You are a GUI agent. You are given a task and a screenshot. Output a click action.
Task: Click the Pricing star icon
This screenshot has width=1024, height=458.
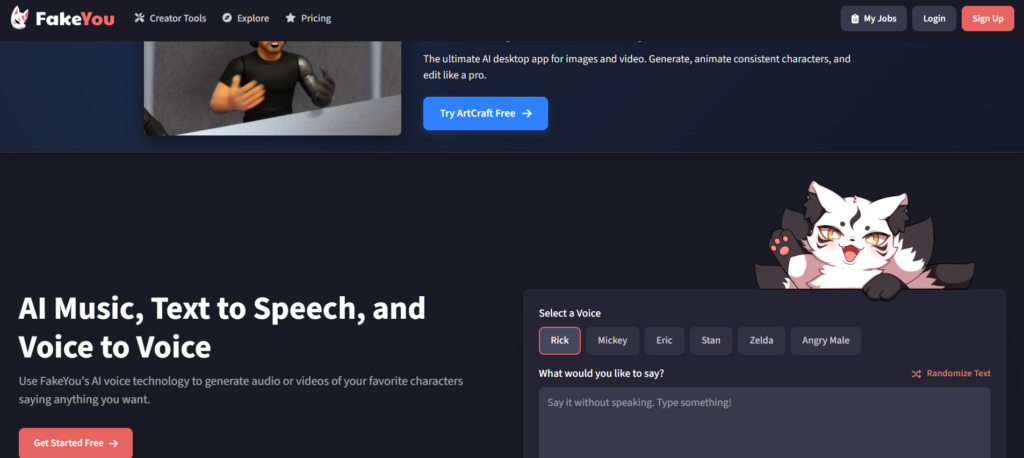290,18
